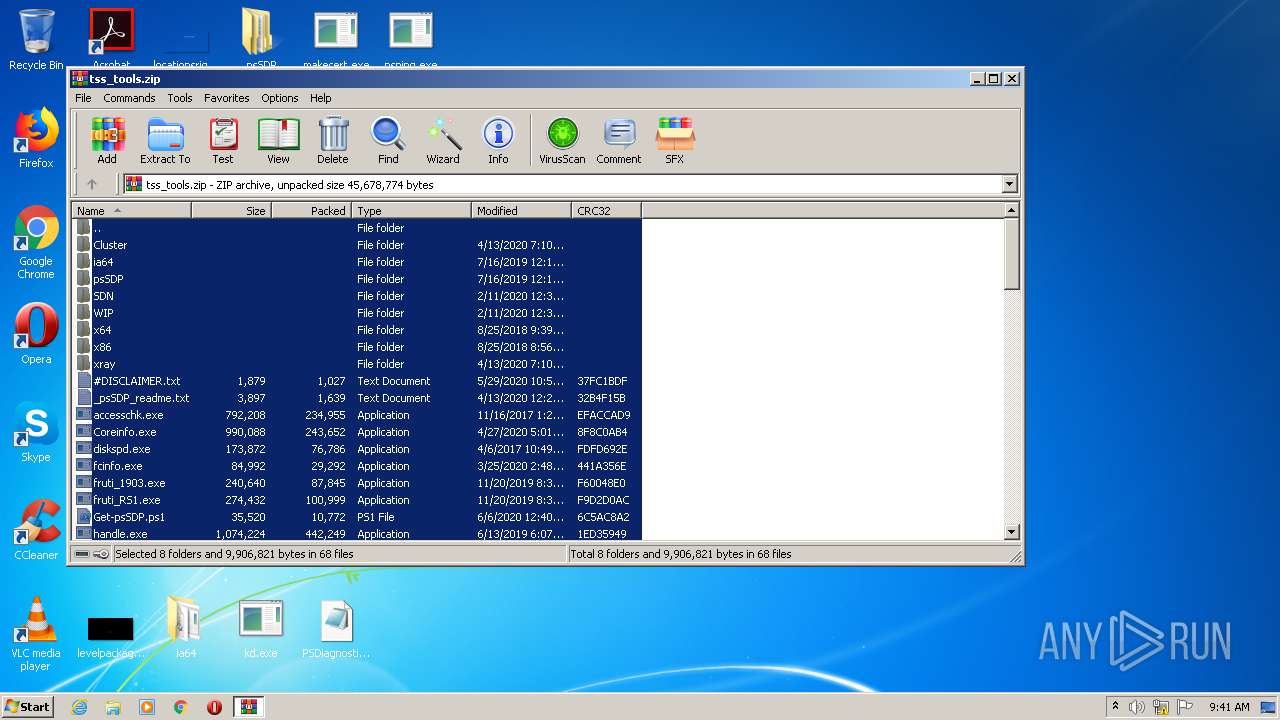Open Recycle Bin desktop icon
The width and height of the screenshot is (1280, 720).
point(36,39)
